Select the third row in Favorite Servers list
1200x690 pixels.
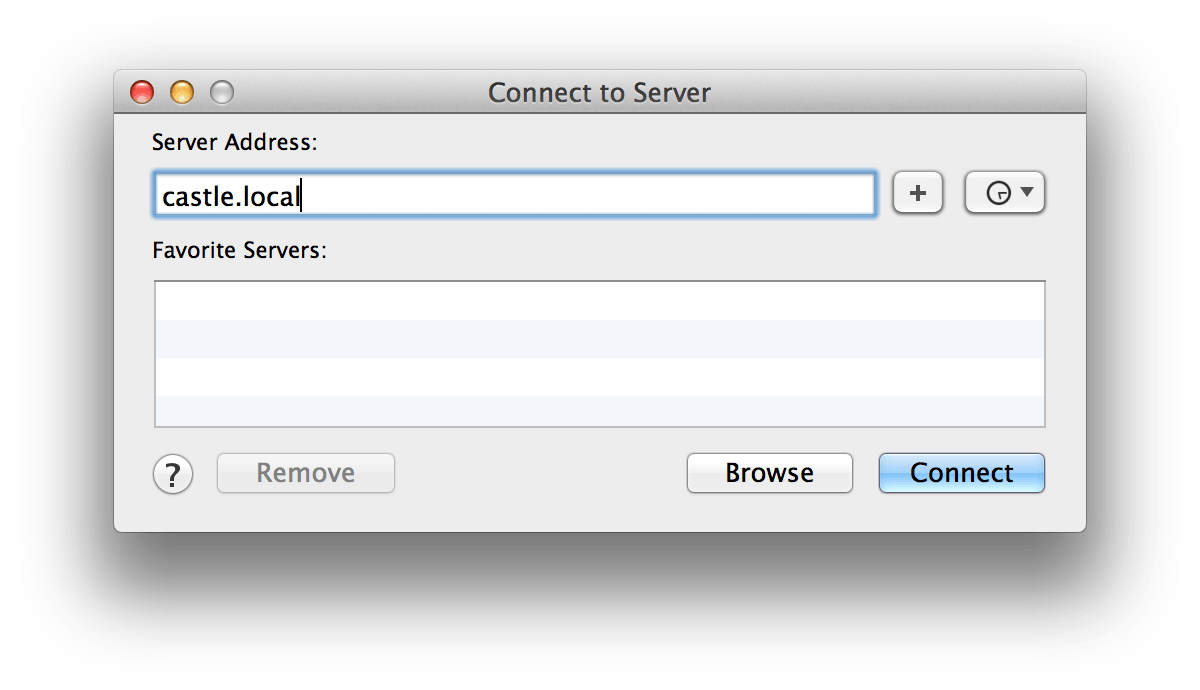pyautogui.click(x=599, y=377)
